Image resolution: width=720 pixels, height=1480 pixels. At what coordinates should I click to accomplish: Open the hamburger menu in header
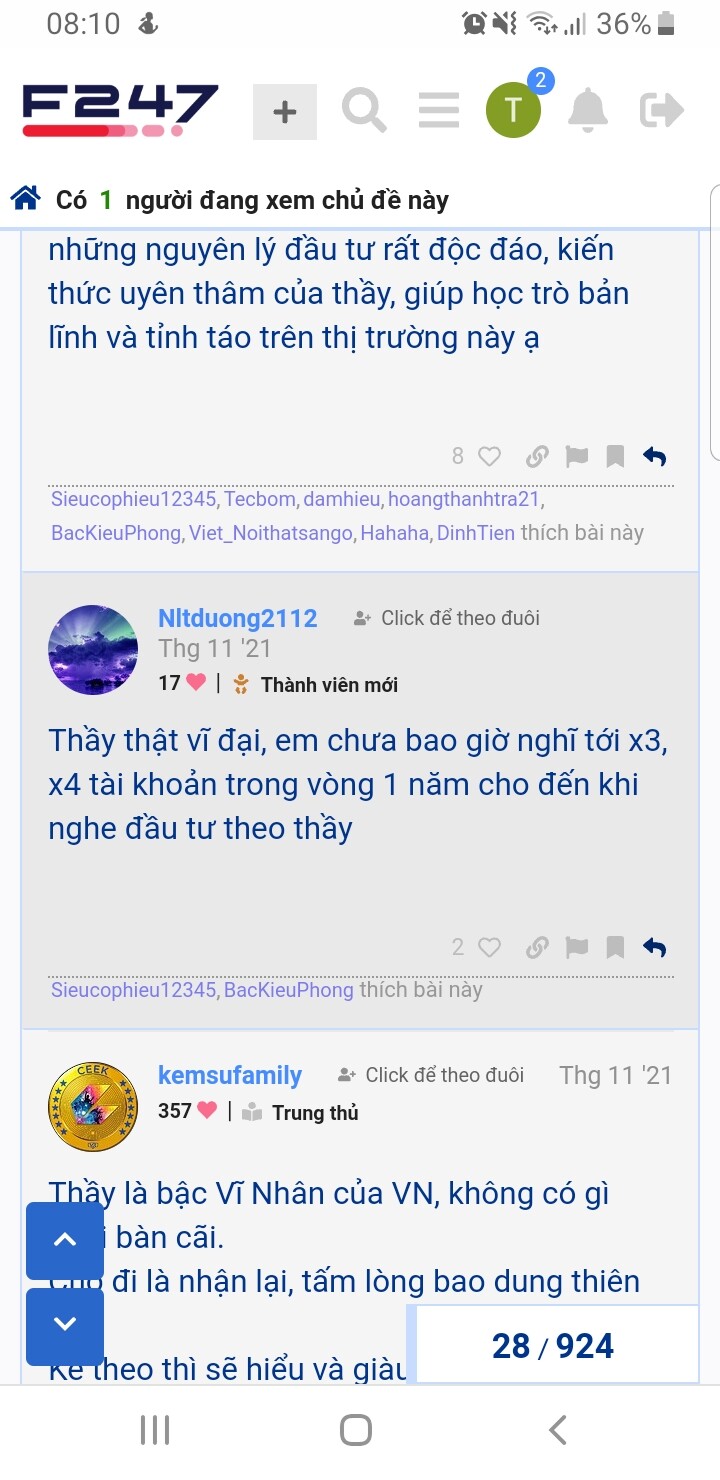pos(438,110)
